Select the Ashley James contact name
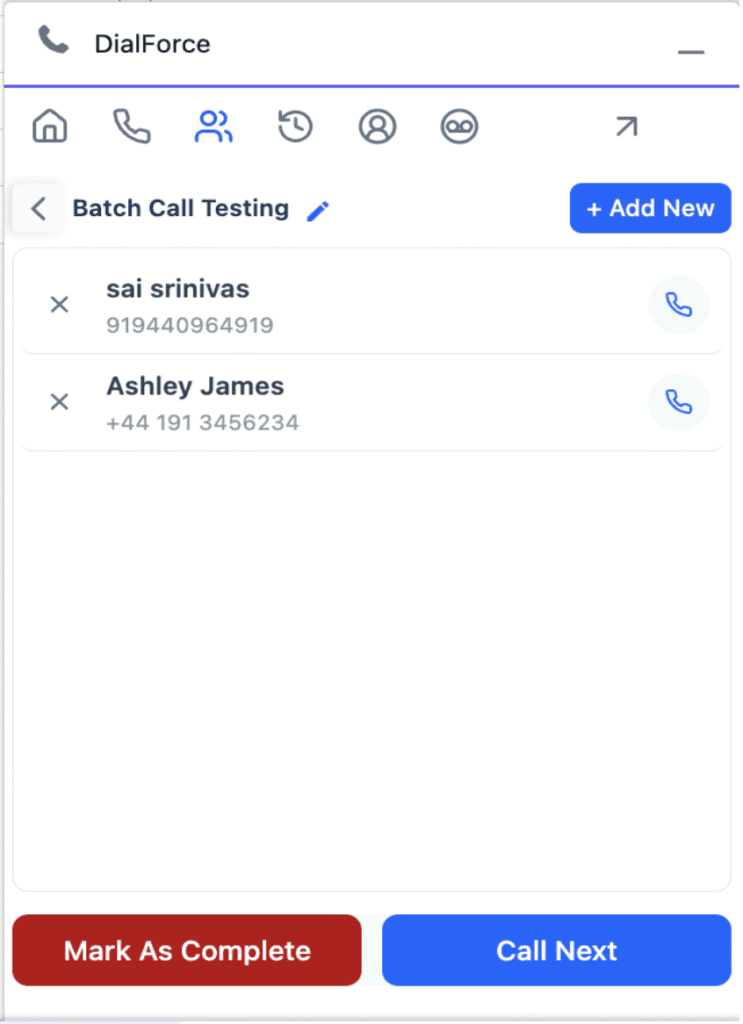Screen dimensions: 743x1024 pos(195,386)
